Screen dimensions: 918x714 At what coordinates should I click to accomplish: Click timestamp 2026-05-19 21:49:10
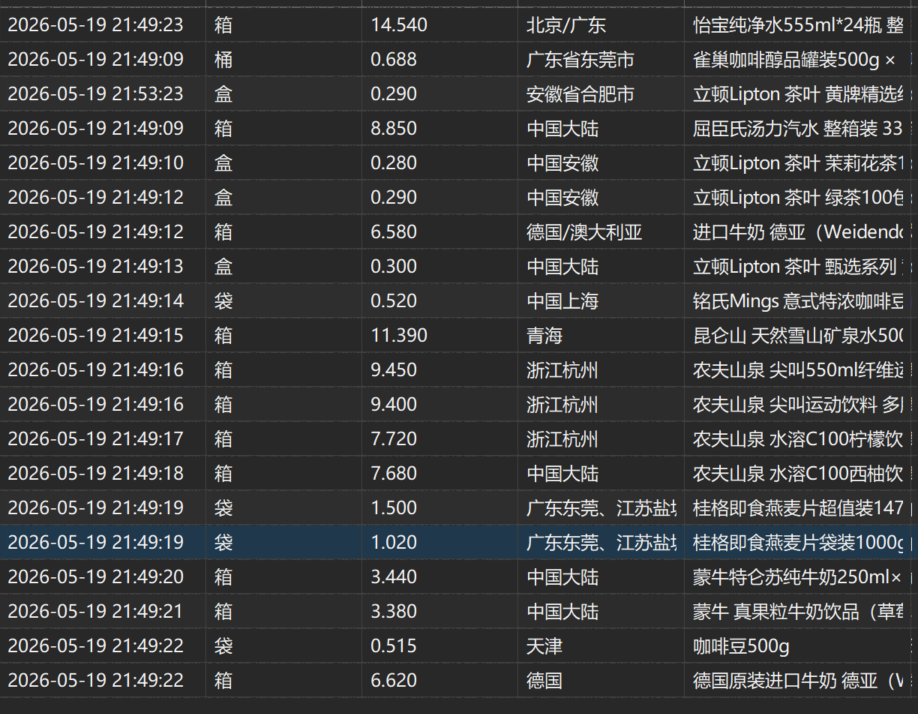[x=95, y=163]
